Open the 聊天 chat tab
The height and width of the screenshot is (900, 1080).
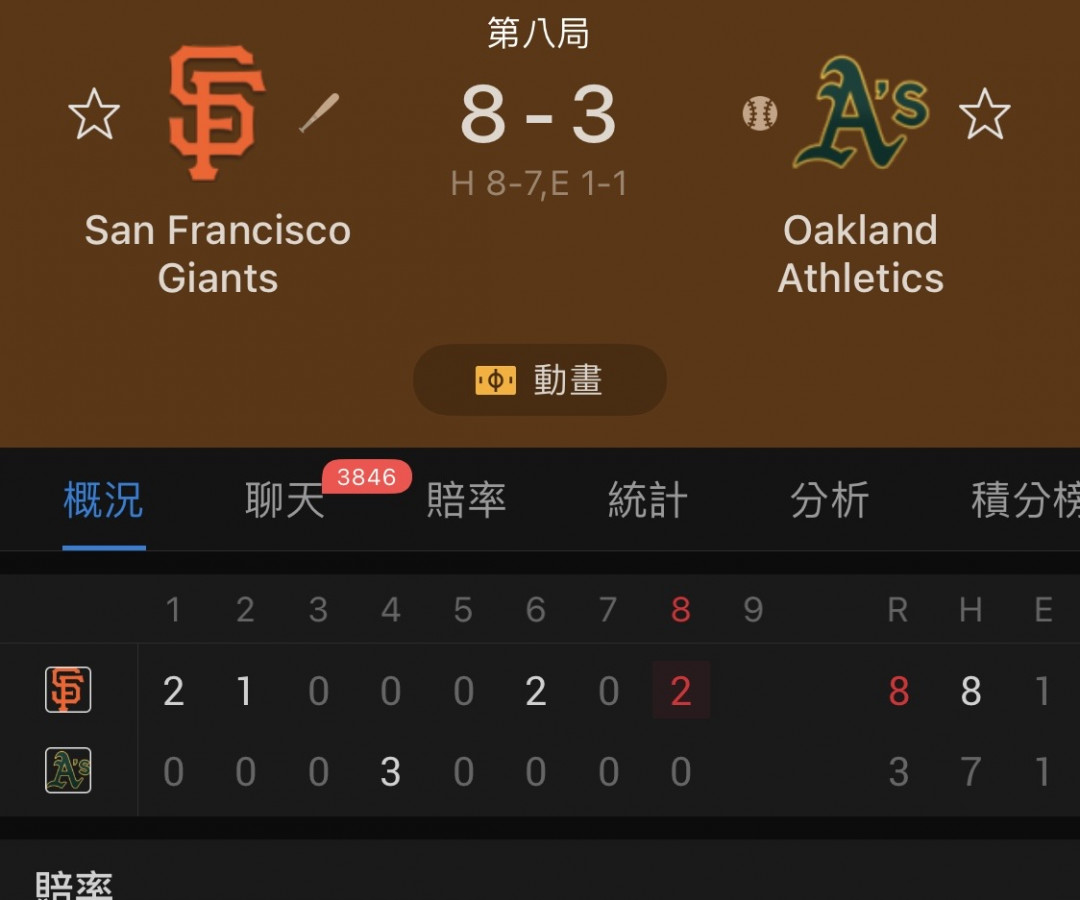pyautogui.click(x=284, y=500)
